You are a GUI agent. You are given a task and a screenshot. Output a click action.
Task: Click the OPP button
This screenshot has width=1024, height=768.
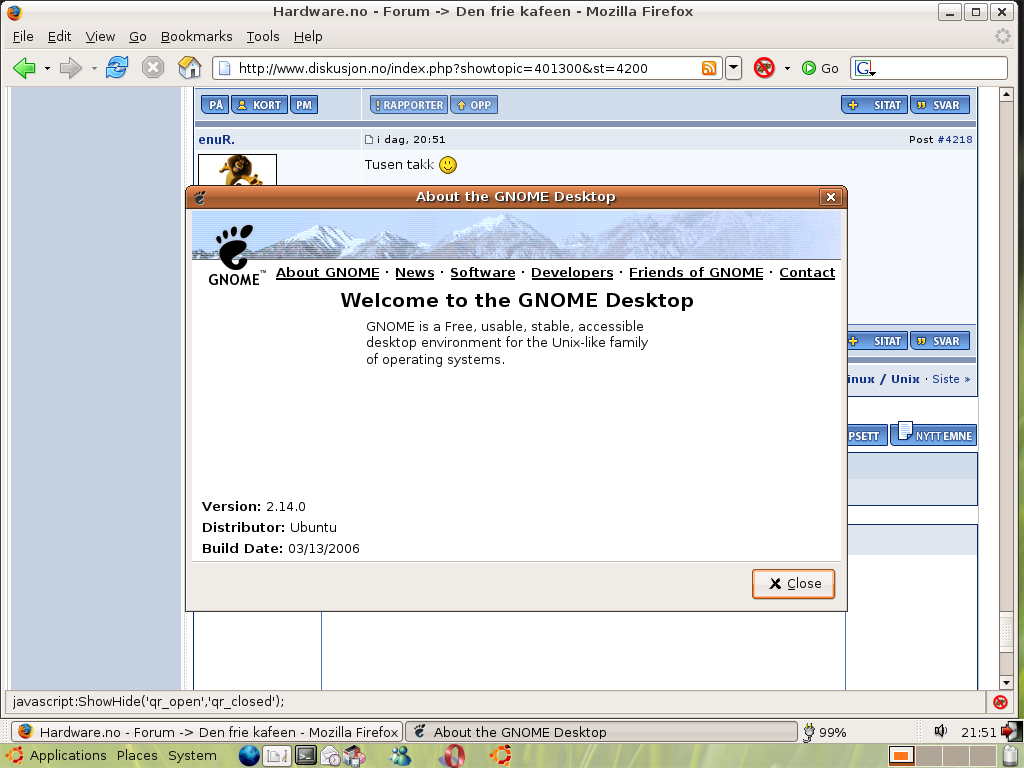pyautogui.click(x=474, y=104)
